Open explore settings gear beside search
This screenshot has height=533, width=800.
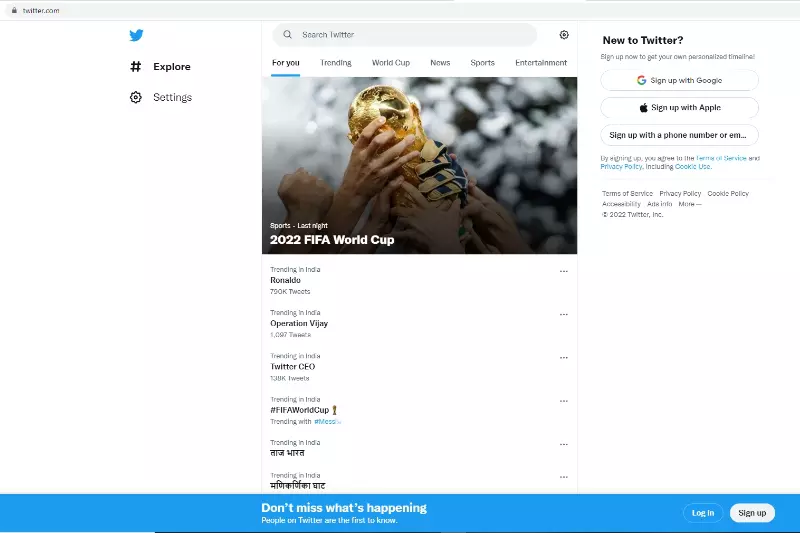click(x=564, y=35)
